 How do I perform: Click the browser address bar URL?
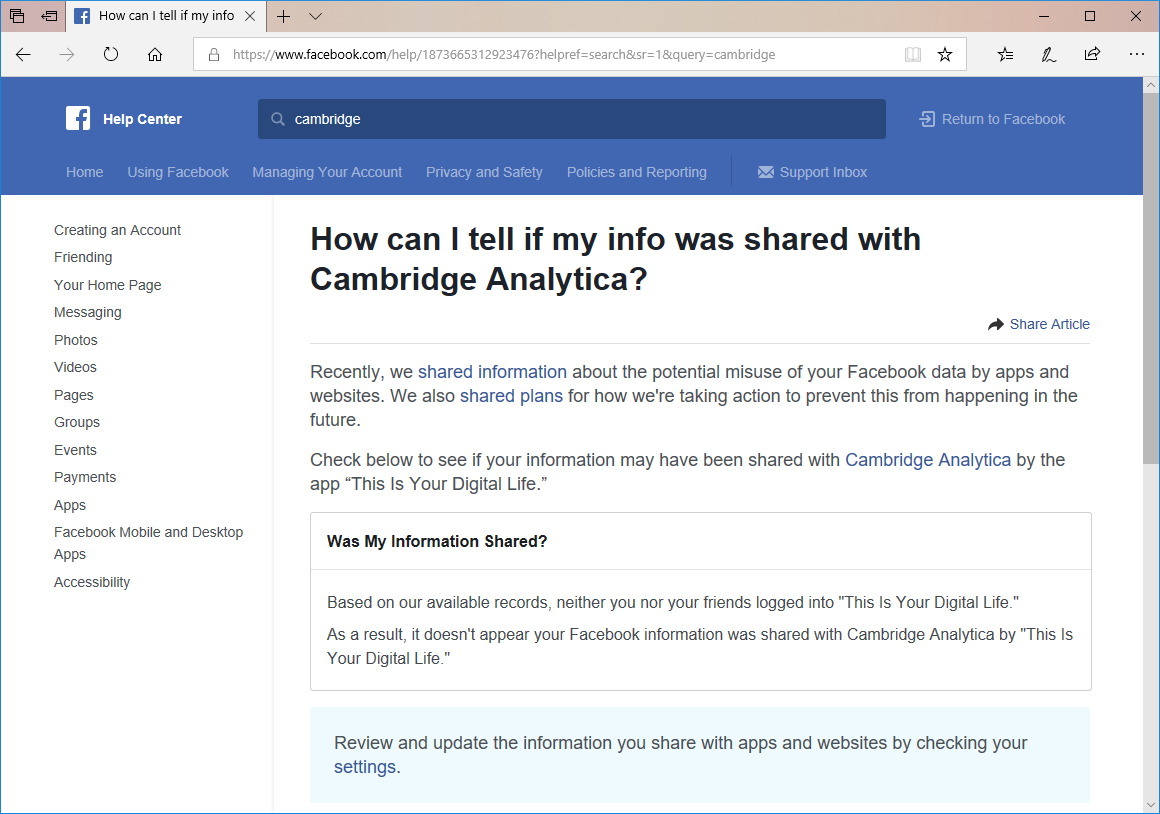coord(504,55)
